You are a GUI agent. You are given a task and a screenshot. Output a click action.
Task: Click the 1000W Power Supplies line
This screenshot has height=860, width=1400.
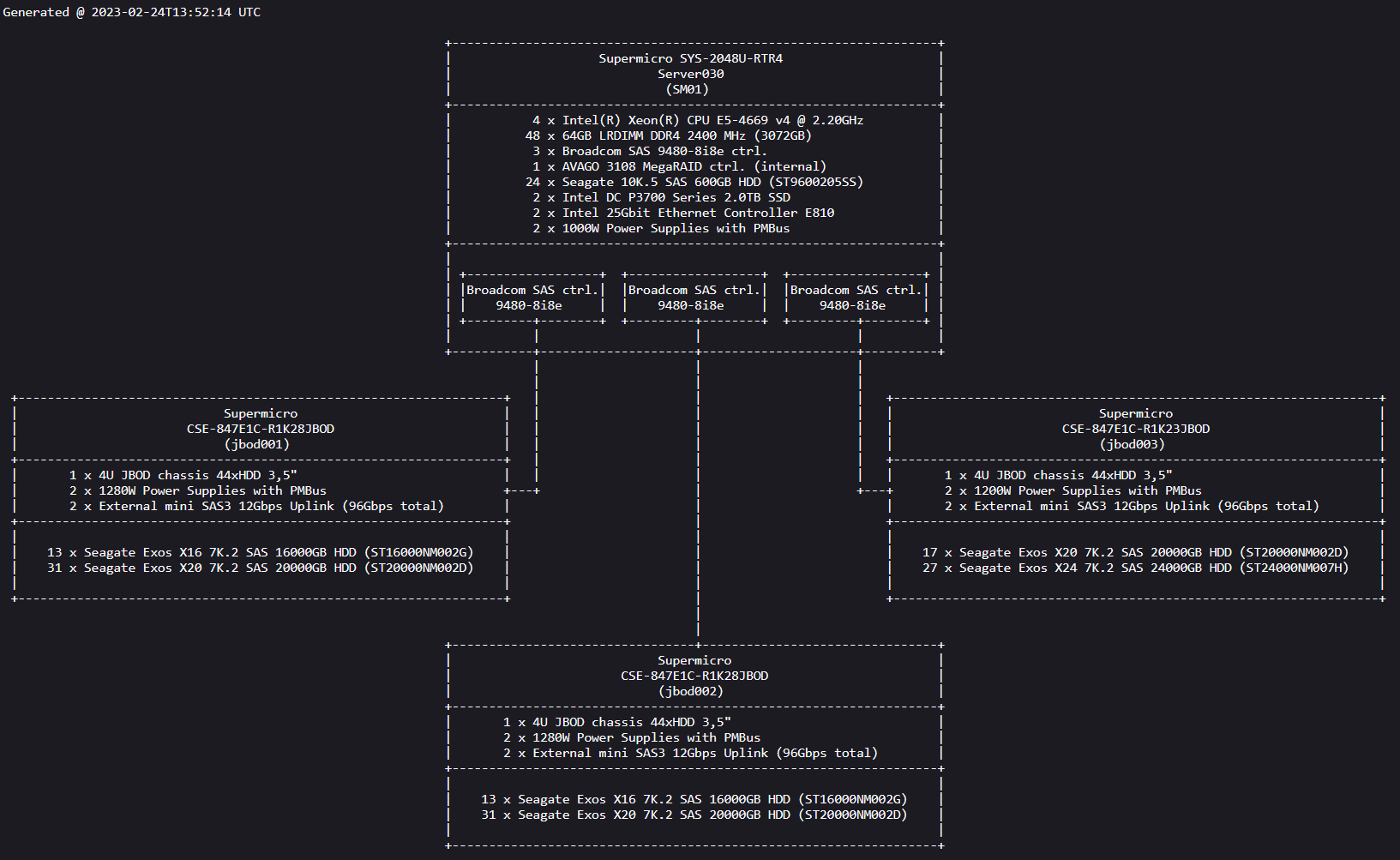(x=661, y=228)
